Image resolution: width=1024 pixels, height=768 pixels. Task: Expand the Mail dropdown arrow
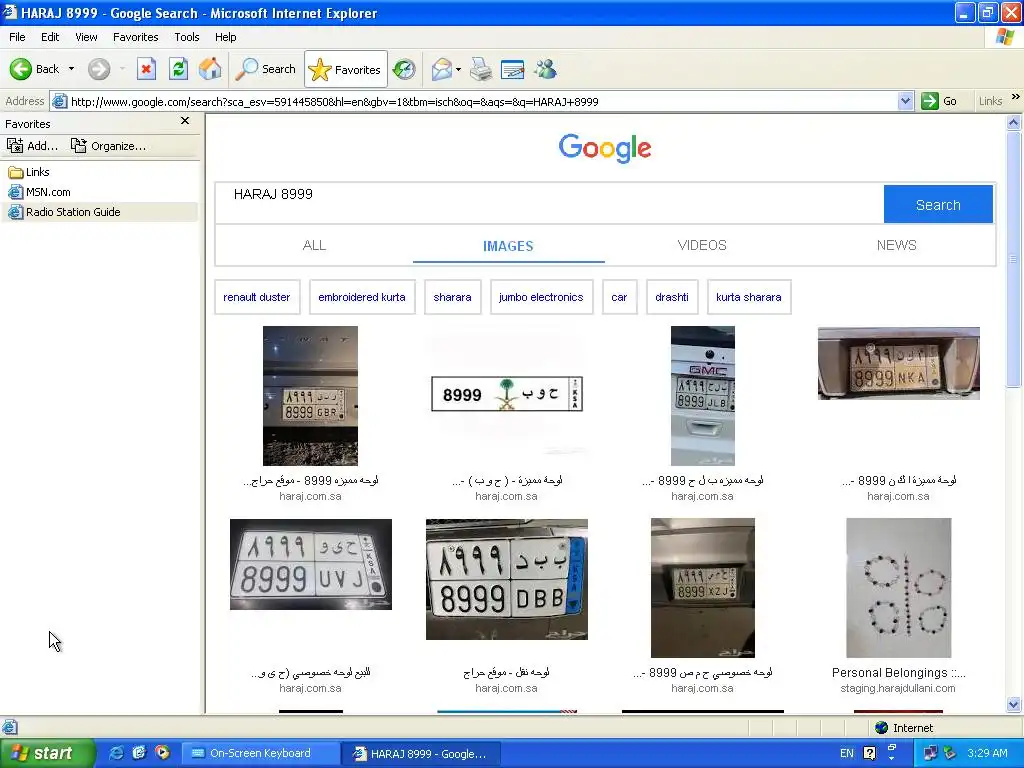coord(458,69)
